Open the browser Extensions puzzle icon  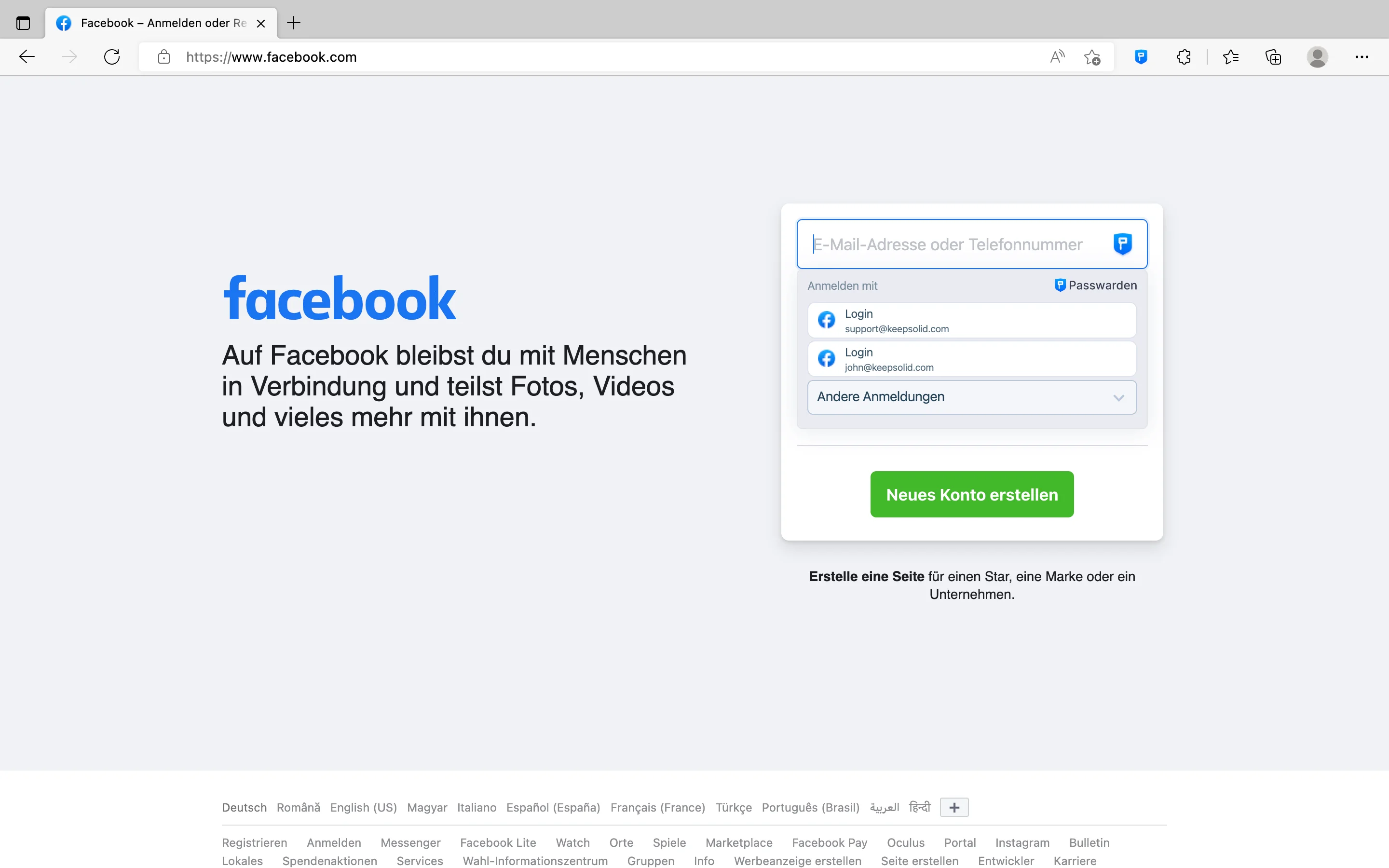pyautogui.click(x=1184, y=57)
